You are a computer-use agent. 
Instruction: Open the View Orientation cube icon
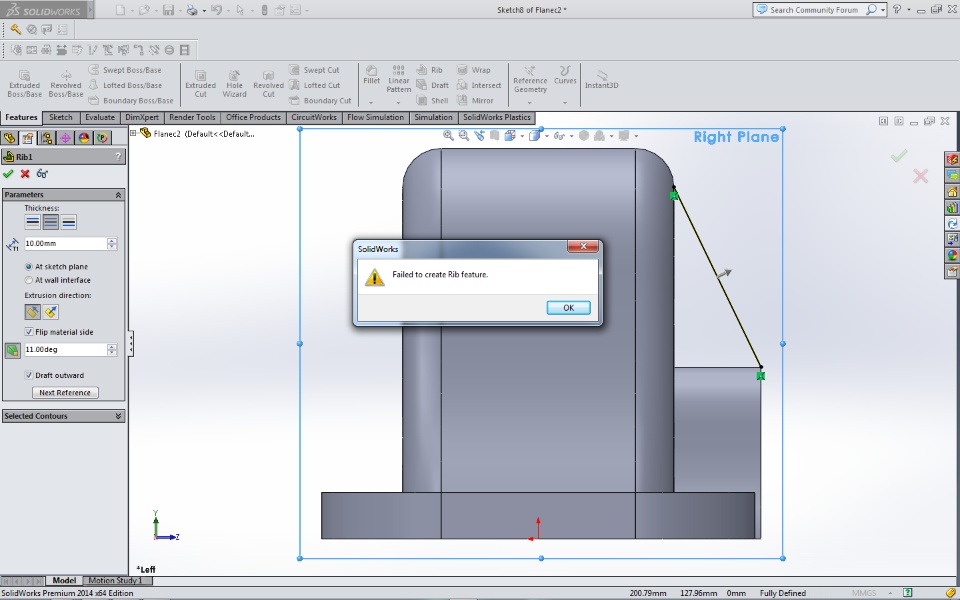[509, 136]
